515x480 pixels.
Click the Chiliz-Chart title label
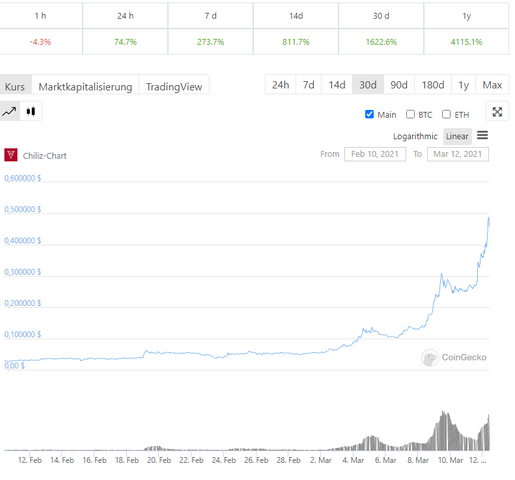(x=45, y=156)
